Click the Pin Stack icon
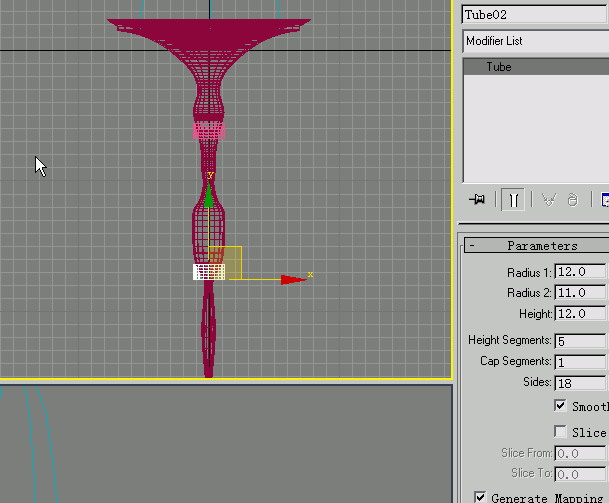 pos(477,200)
